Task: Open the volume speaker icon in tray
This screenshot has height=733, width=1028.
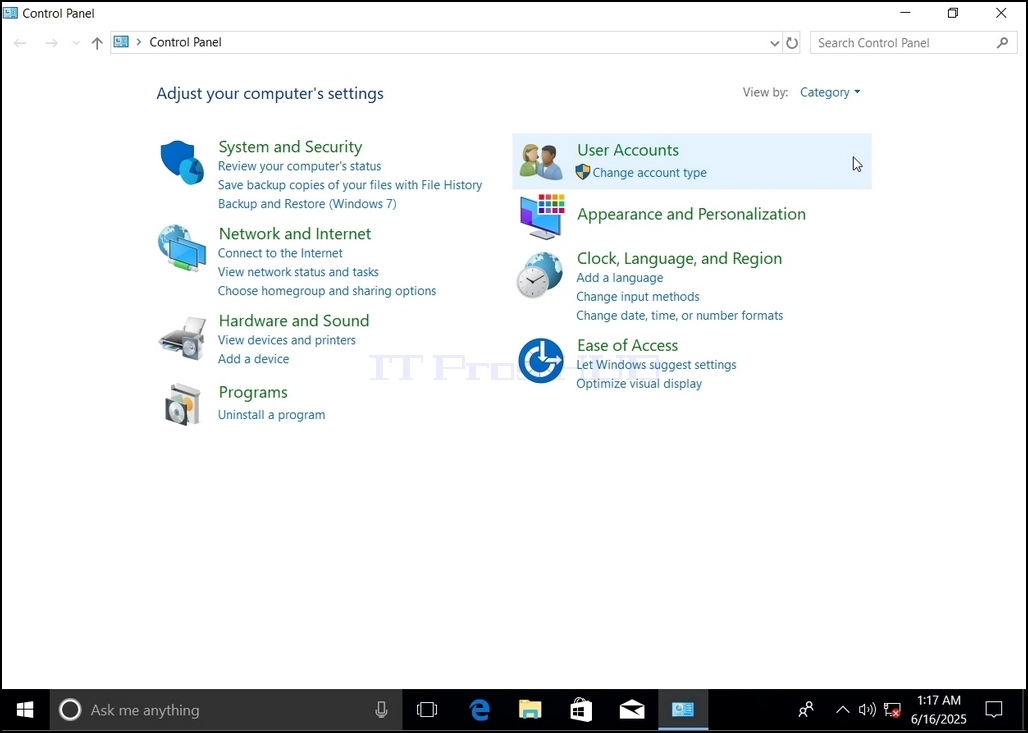Action: pyautogui.click(x=867, y=709)
